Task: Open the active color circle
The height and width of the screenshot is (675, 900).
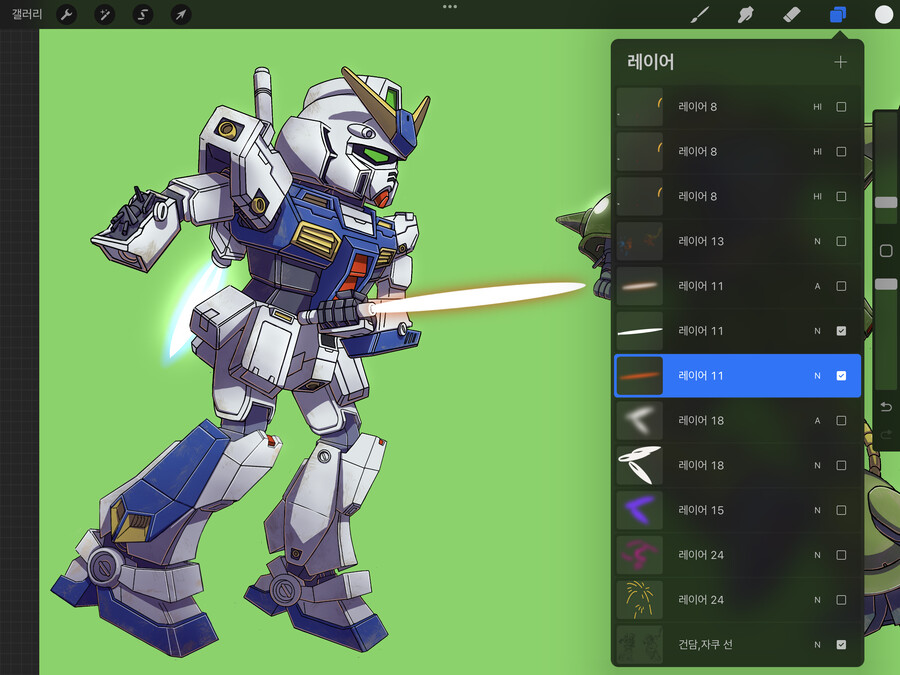Action: [883, 14]
